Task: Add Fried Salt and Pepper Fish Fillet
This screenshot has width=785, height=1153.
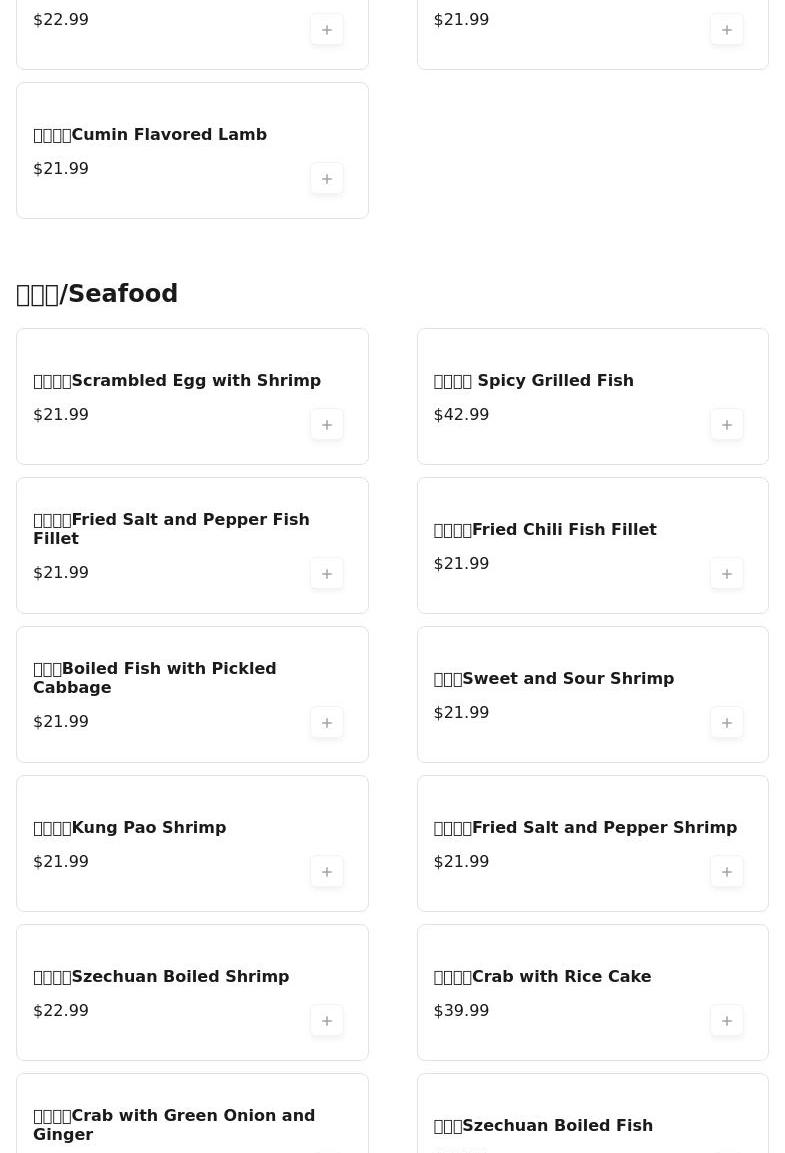Action: coord(327,574)
